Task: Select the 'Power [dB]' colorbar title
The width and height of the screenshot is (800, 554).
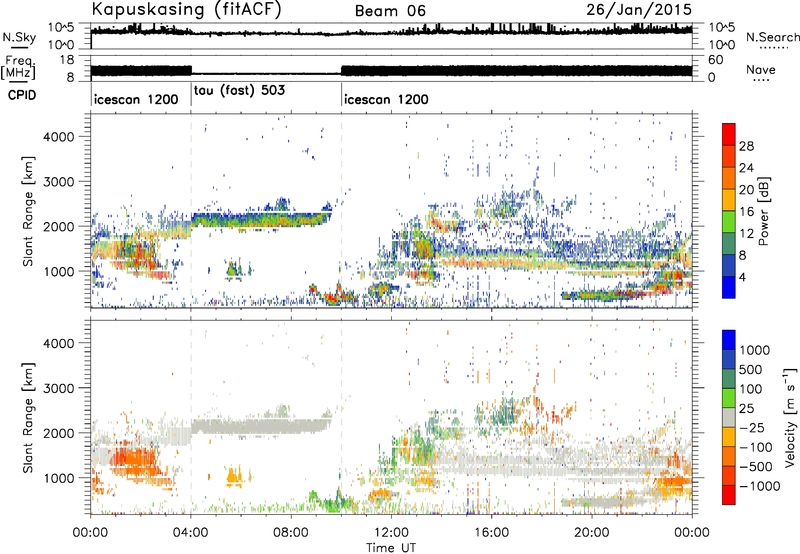Action: pyautogui.click(x=763, y=211)
